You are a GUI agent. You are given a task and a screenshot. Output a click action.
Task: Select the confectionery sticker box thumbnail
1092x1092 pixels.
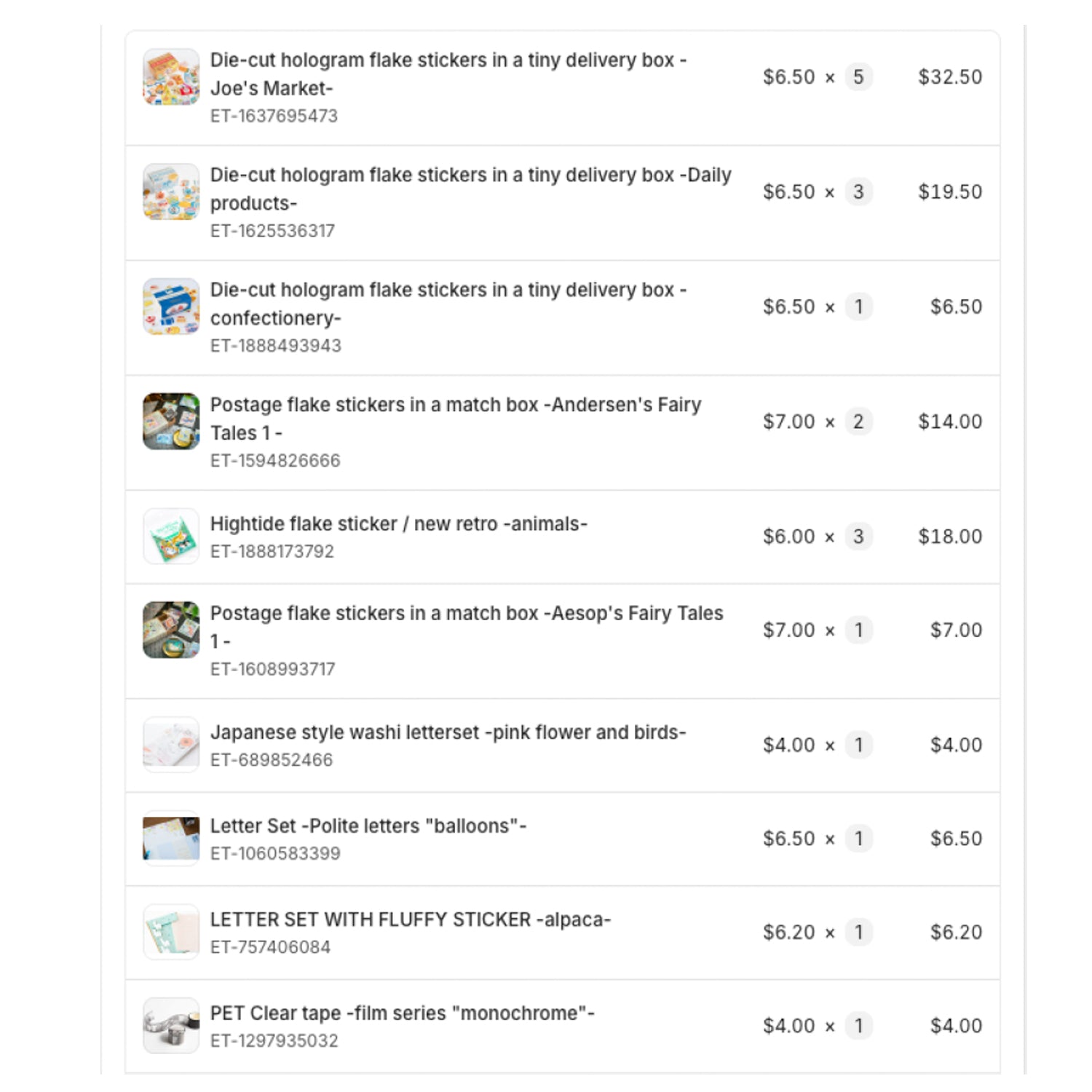tap(171, 306)
